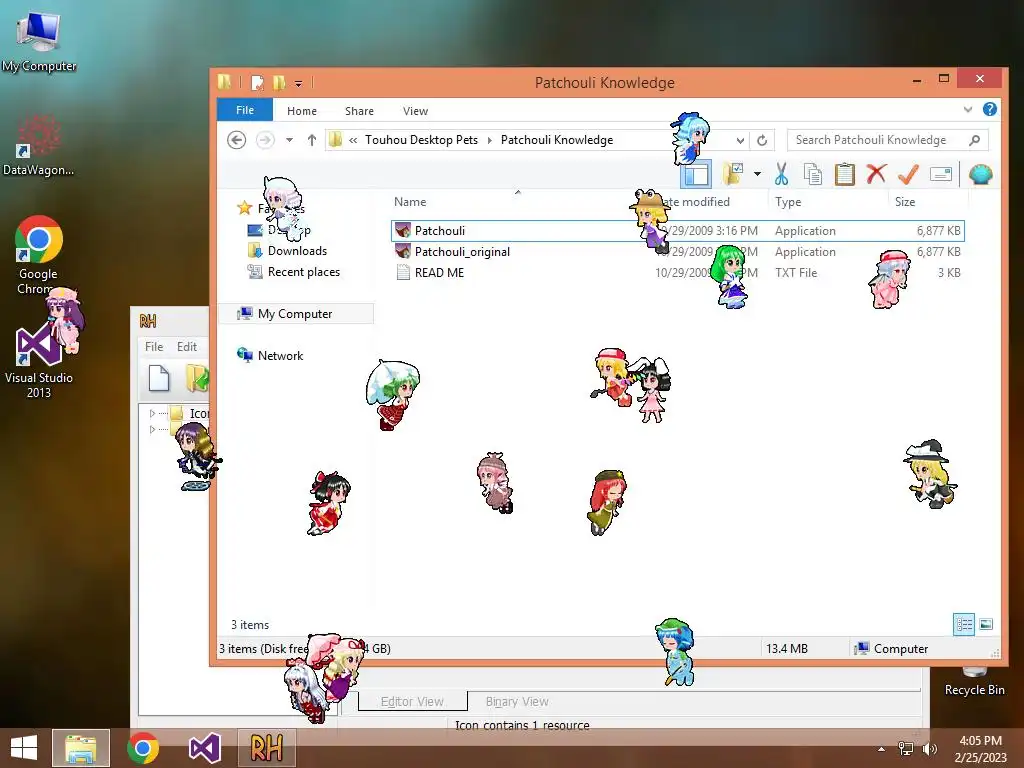Switch to Editor View tab in RH window
Viewport: 1024px width, 768px height.
(x=412, y=701)
